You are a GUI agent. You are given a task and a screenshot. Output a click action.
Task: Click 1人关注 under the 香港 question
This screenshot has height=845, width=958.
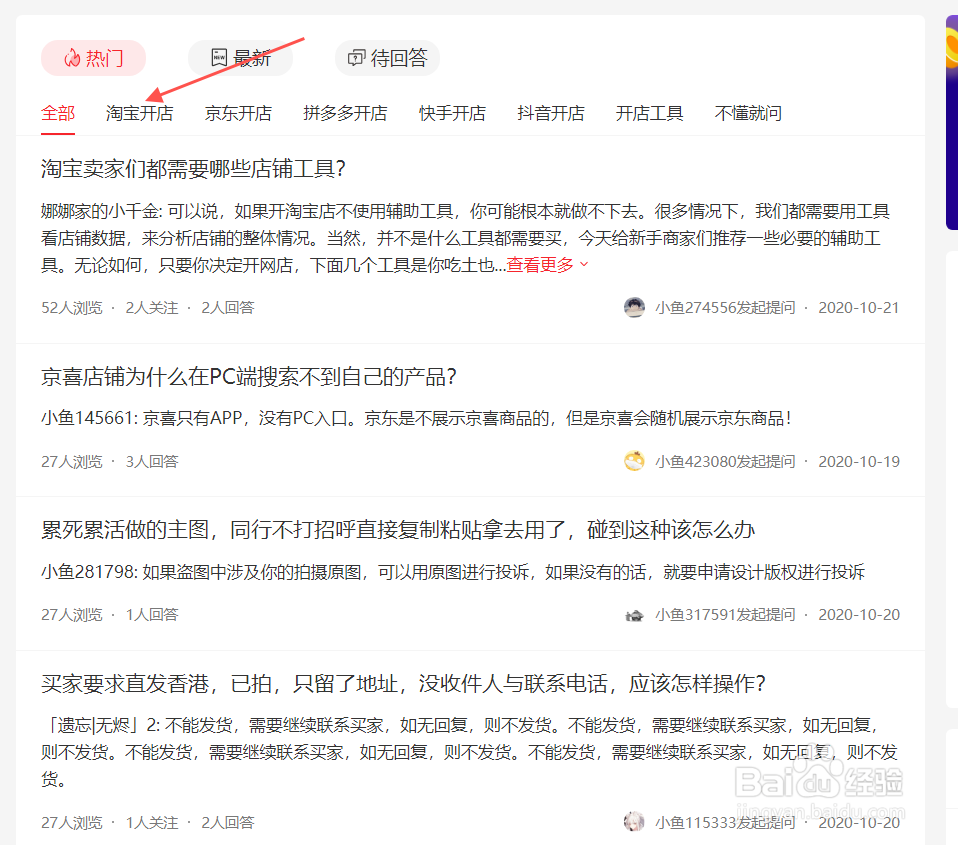click(x=152, y=822)
